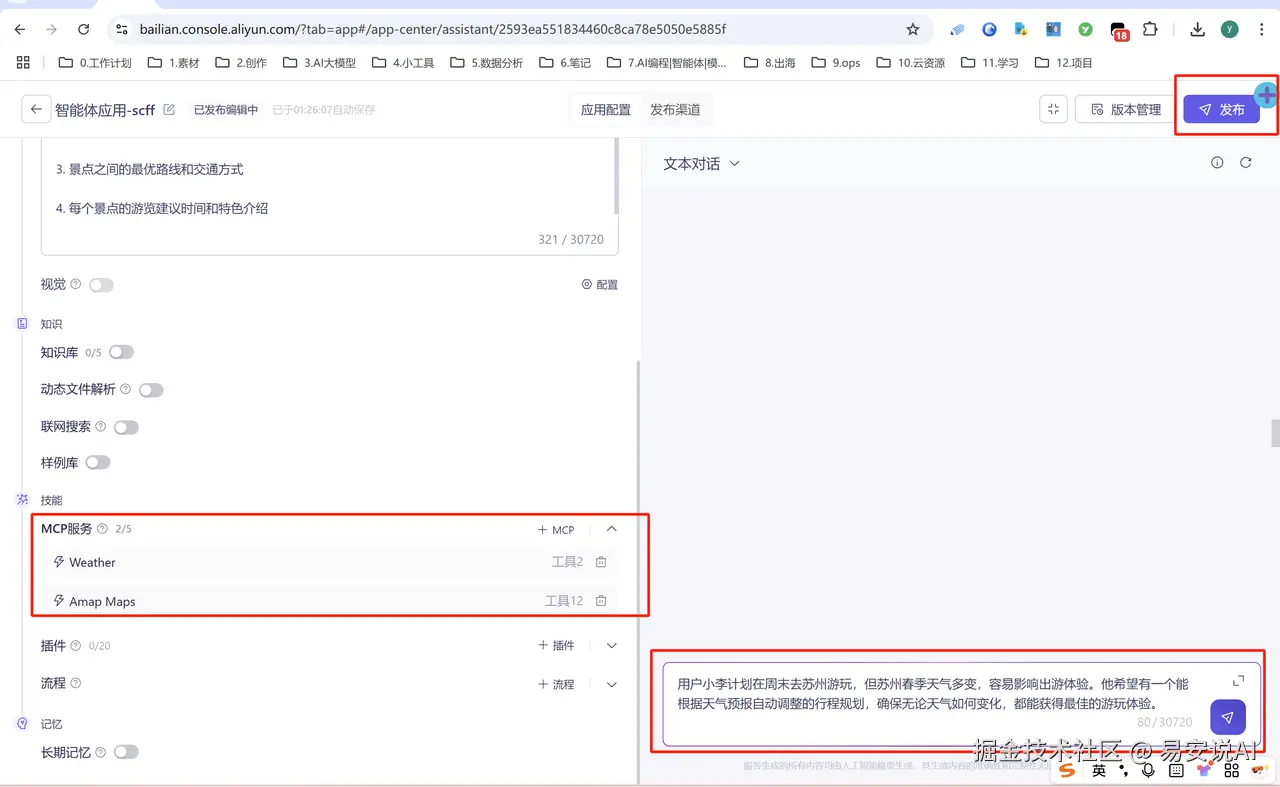Viewport: 1280px width, 787px height.
Task: Open 配置 settings for vision
Action: pos(600,285)
